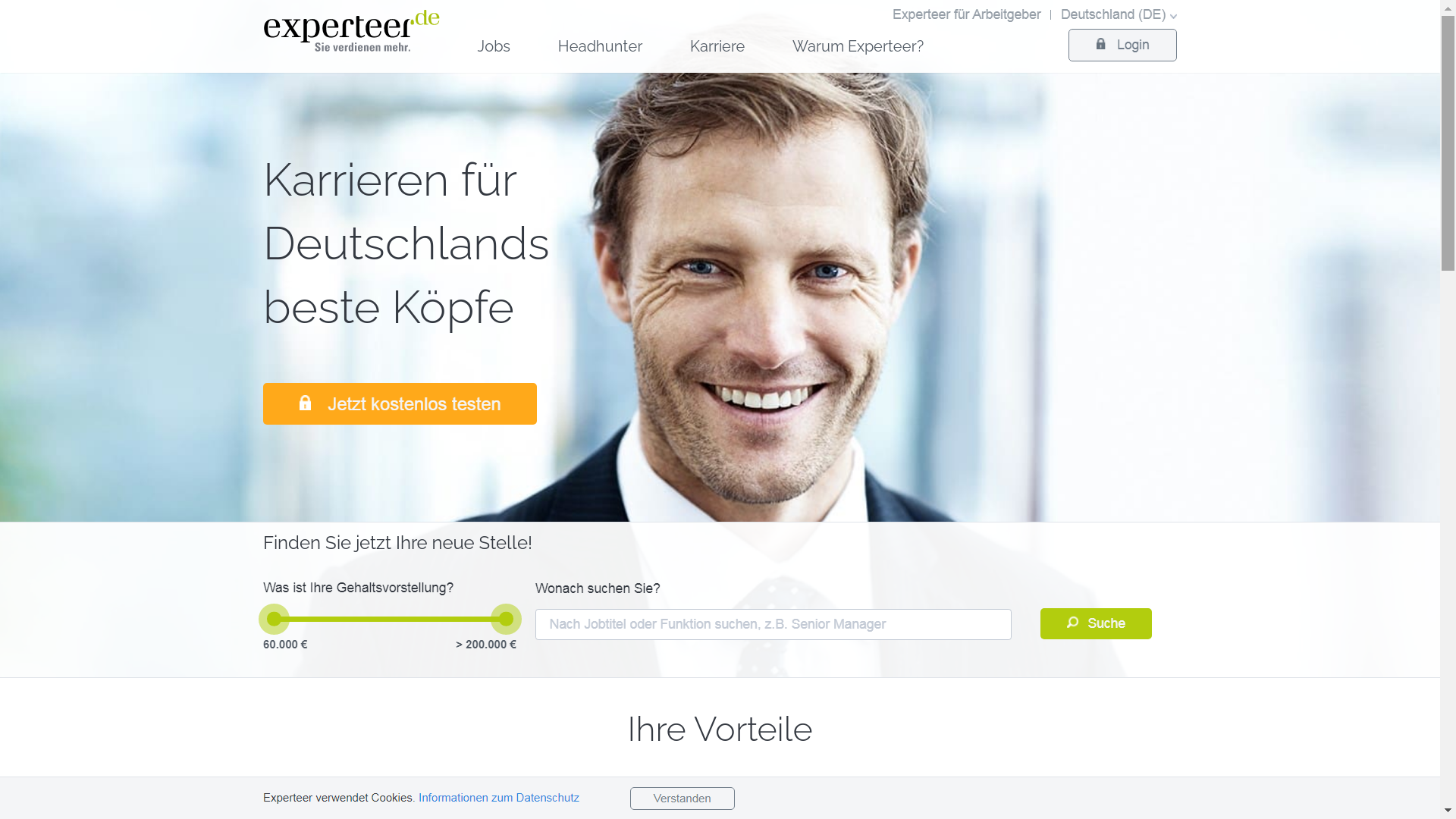Image resolution: width=1456 pixels, height=819 pixels.
Task: Click Jetzt kostenlos testen button
Action: point(400,403)
